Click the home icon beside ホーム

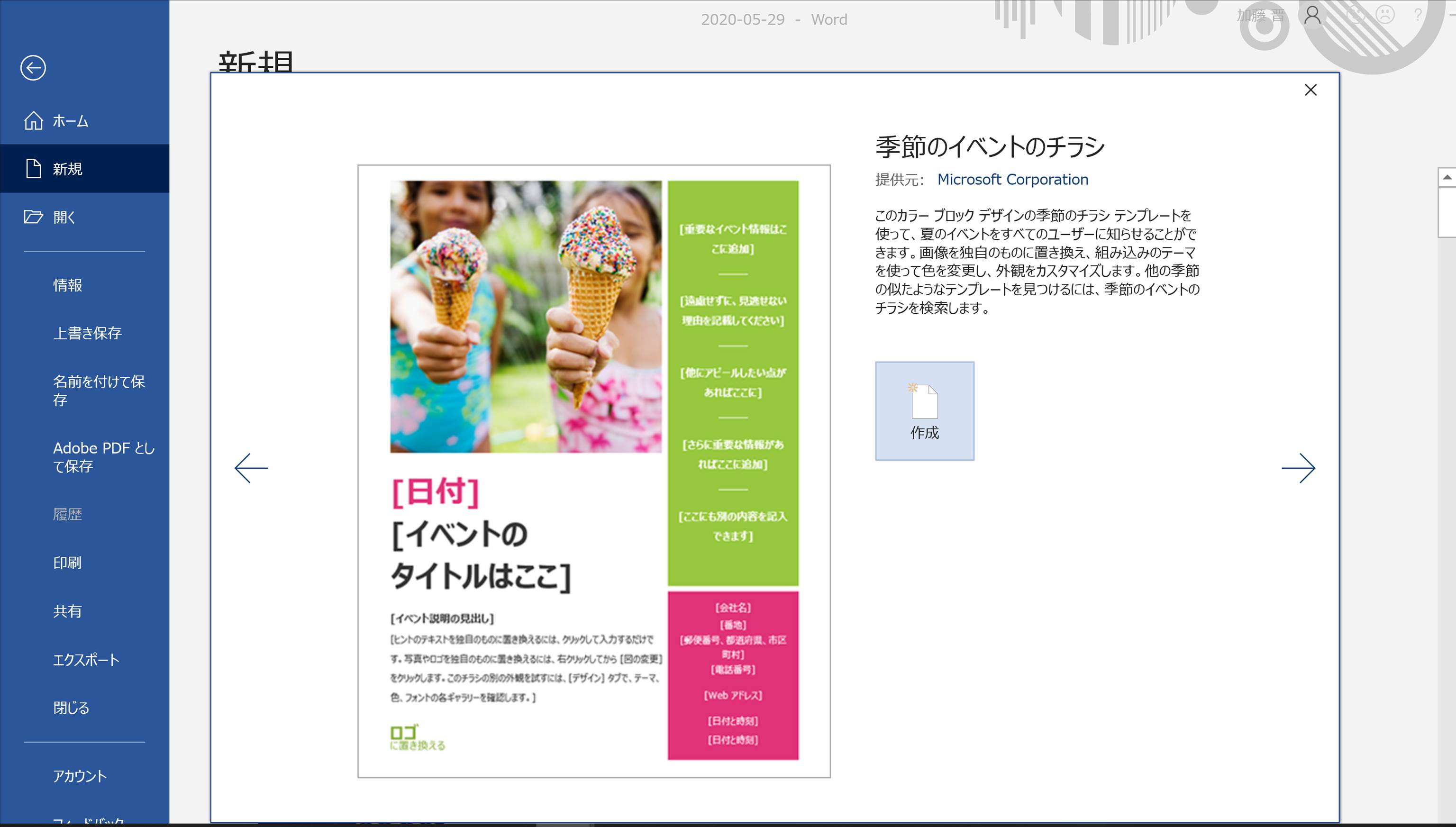pyautogui.click(x=34, y=120)
